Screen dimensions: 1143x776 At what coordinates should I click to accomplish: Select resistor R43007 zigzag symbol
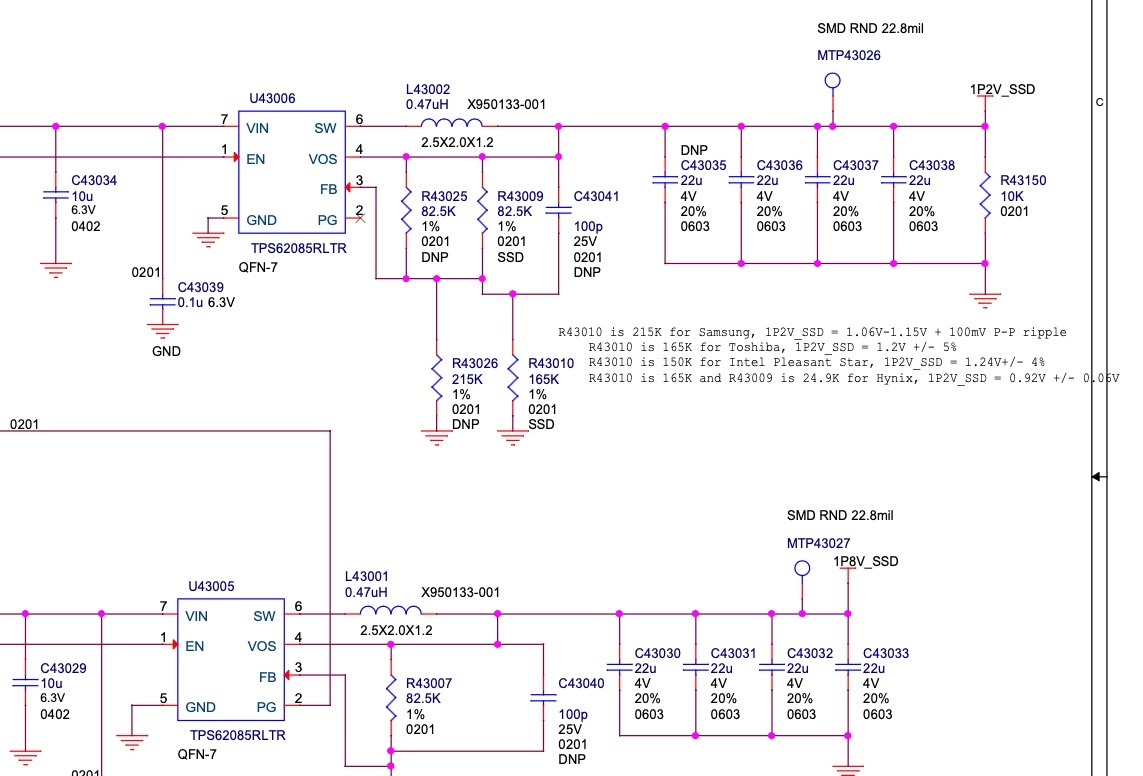point(391,697)
